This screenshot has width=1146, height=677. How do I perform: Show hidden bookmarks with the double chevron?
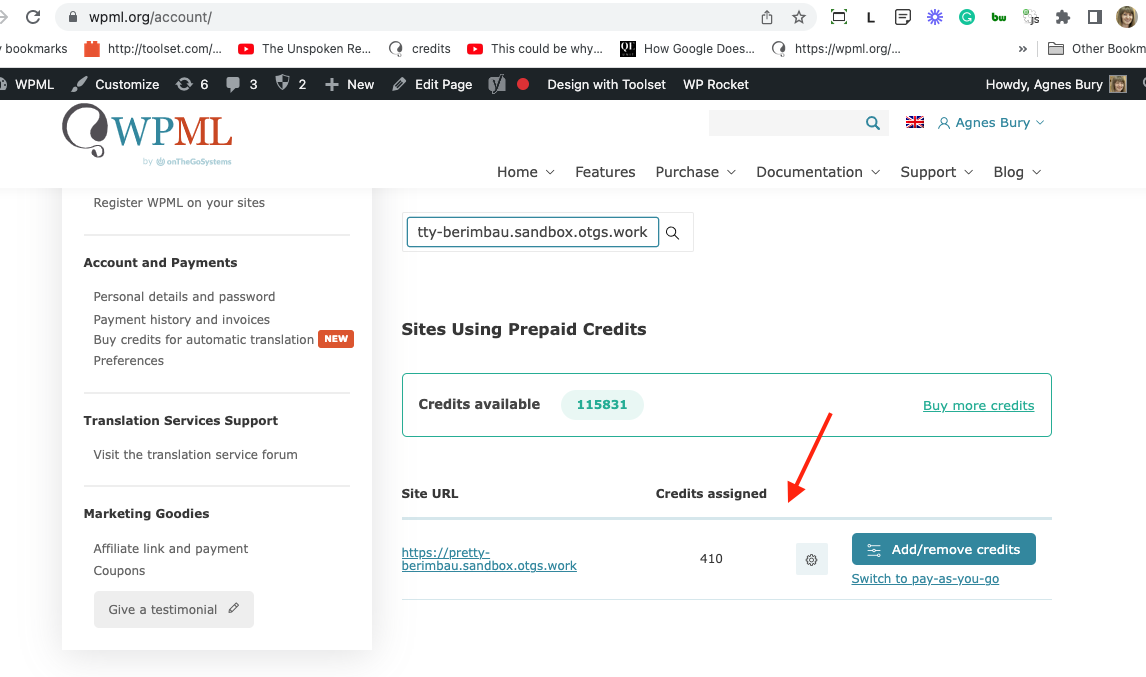coord(1022,49)
